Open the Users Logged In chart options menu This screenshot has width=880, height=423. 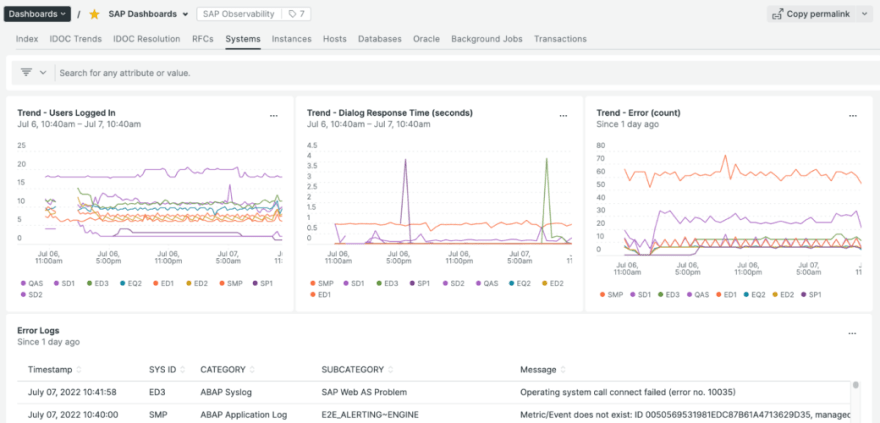pyautogui.click(x=274, y=116)
